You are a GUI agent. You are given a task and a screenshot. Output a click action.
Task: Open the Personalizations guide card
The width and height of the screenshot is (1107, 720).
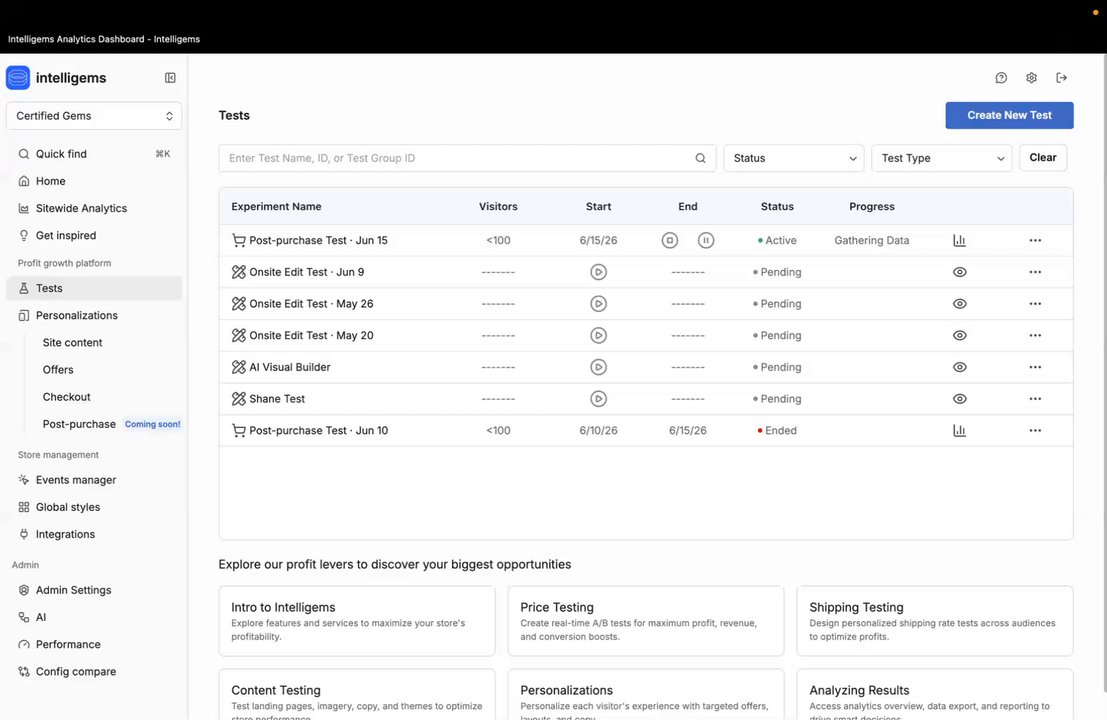tap(645, 695)
